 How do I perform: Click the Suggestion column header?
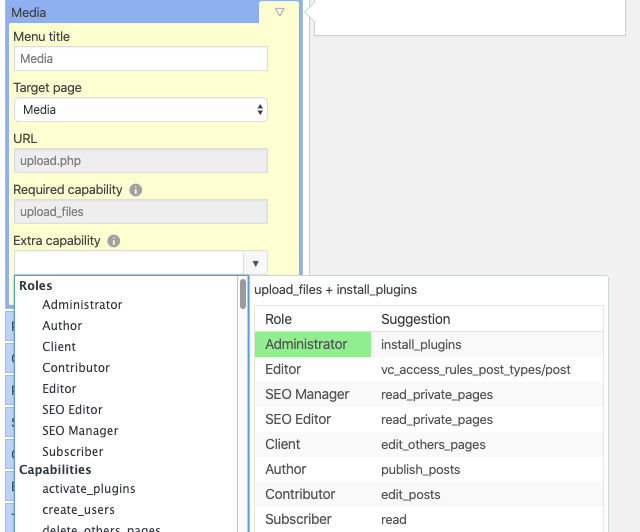416,319
